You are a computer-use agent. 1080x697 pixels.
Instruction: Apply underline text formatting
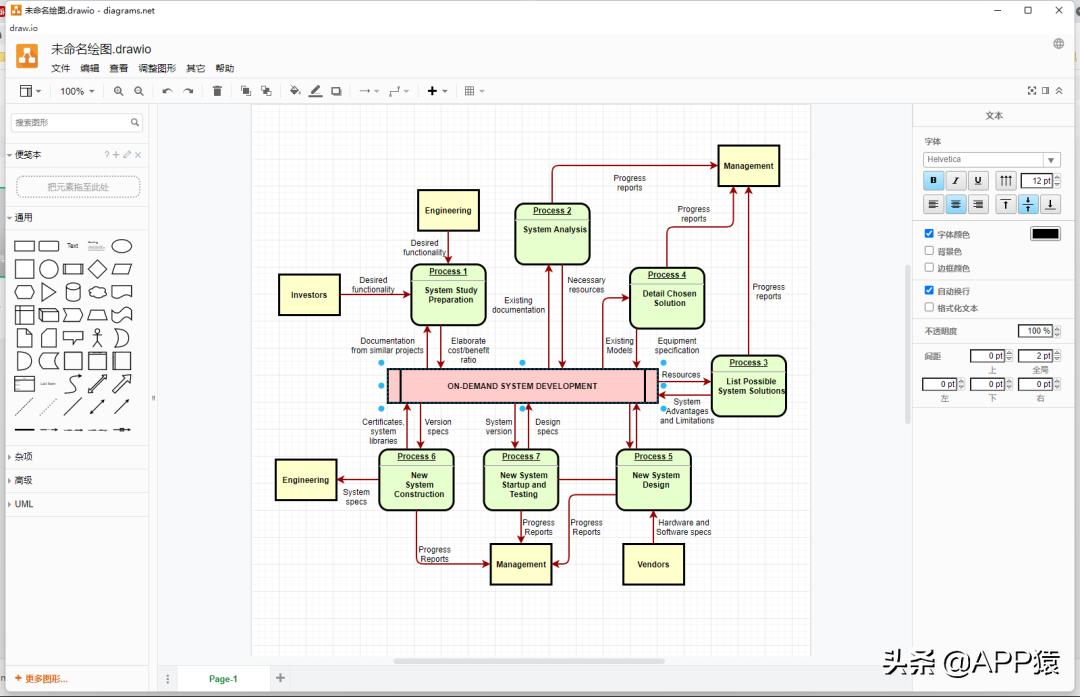[x=978, y=181]
